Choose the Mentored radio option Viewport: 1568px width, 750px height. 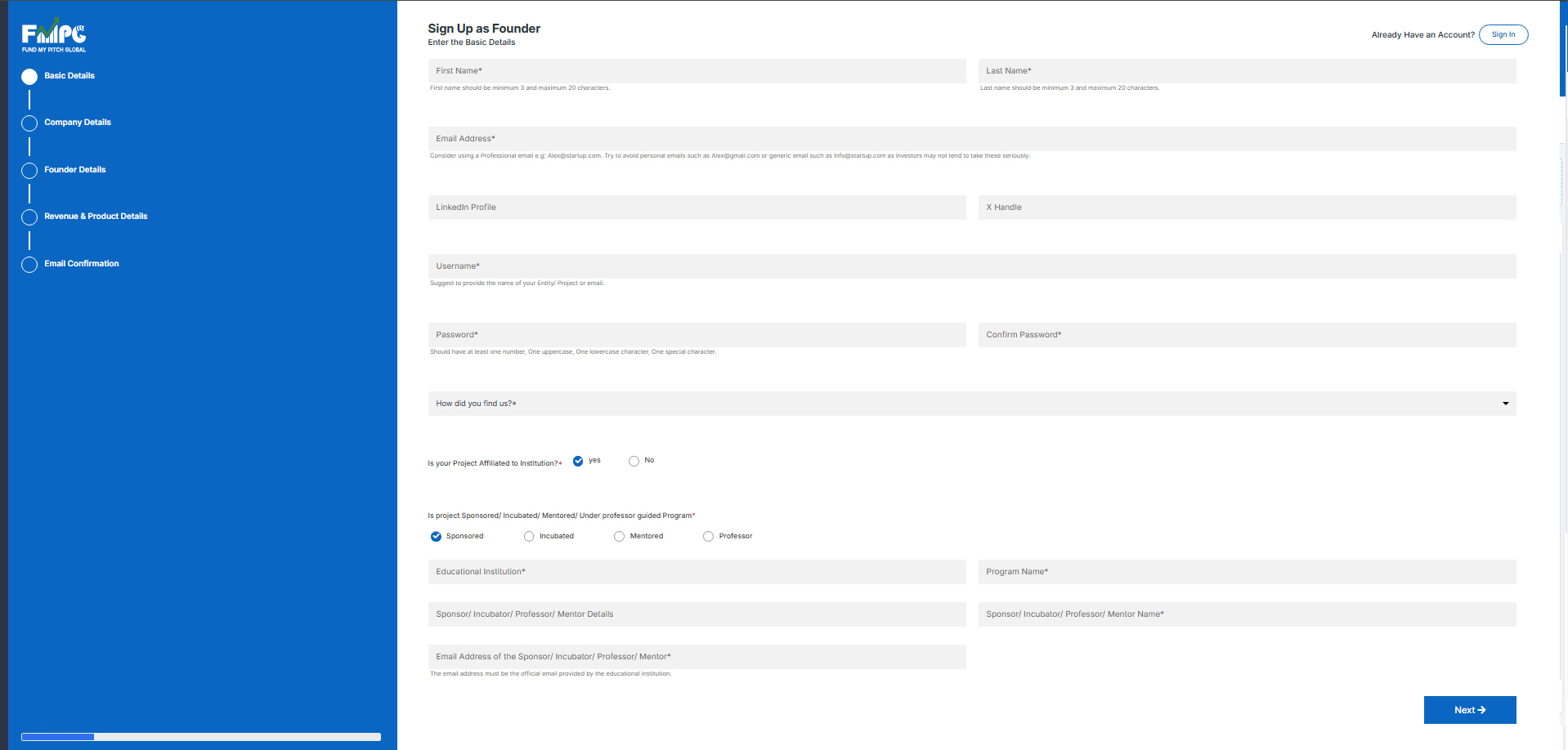(x=619, y=537)
